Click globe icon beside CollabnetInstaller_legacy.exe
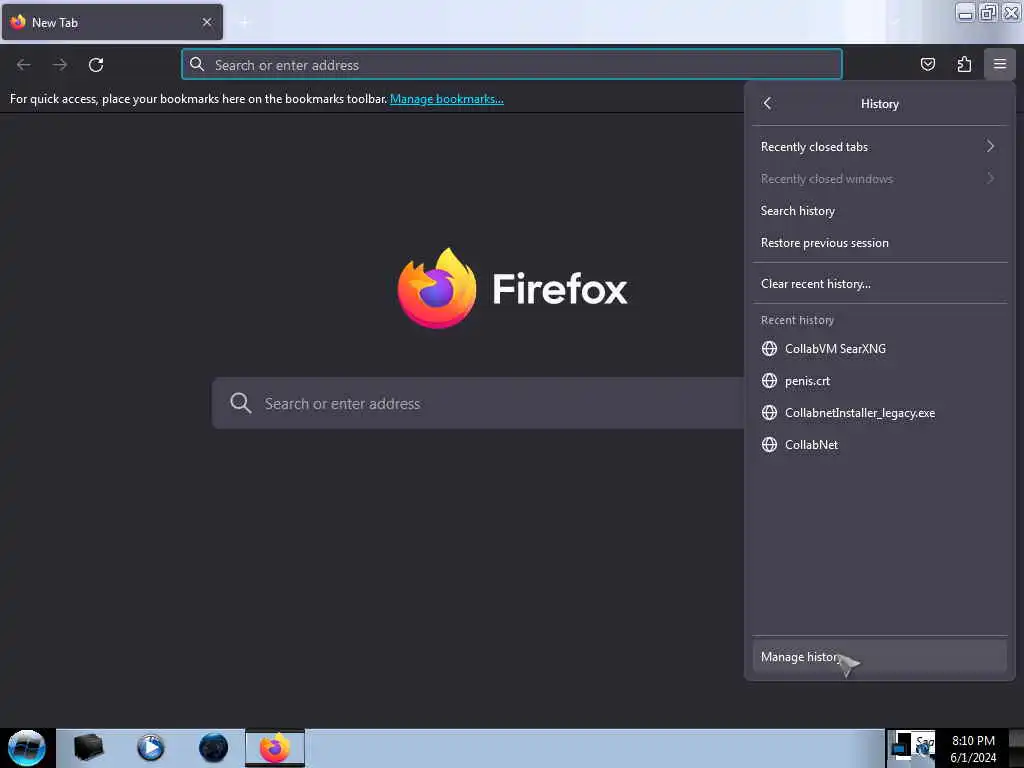 tap(769, 412)
